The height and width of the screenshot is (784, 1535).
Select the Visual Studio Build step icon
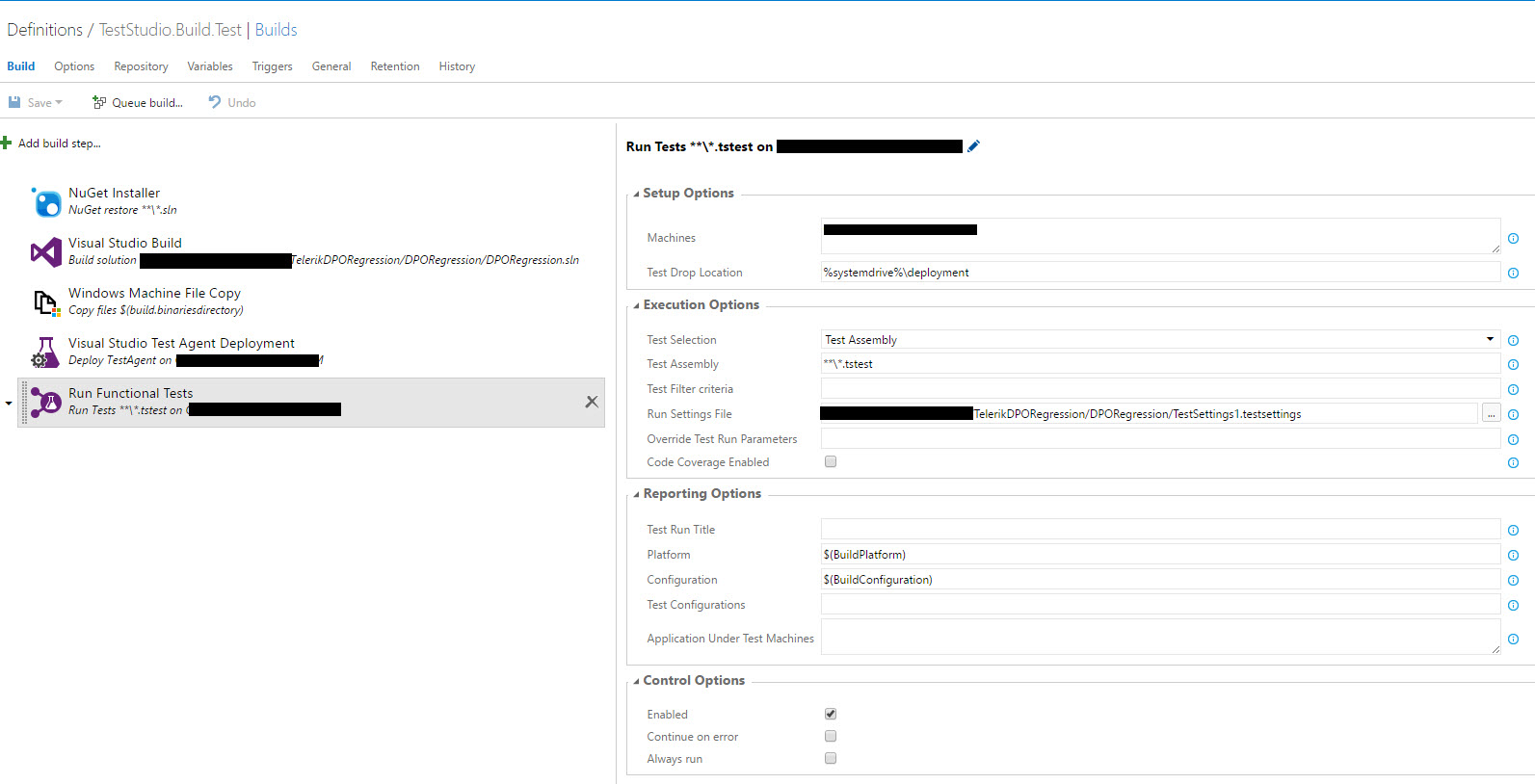(x=46, y=252)
